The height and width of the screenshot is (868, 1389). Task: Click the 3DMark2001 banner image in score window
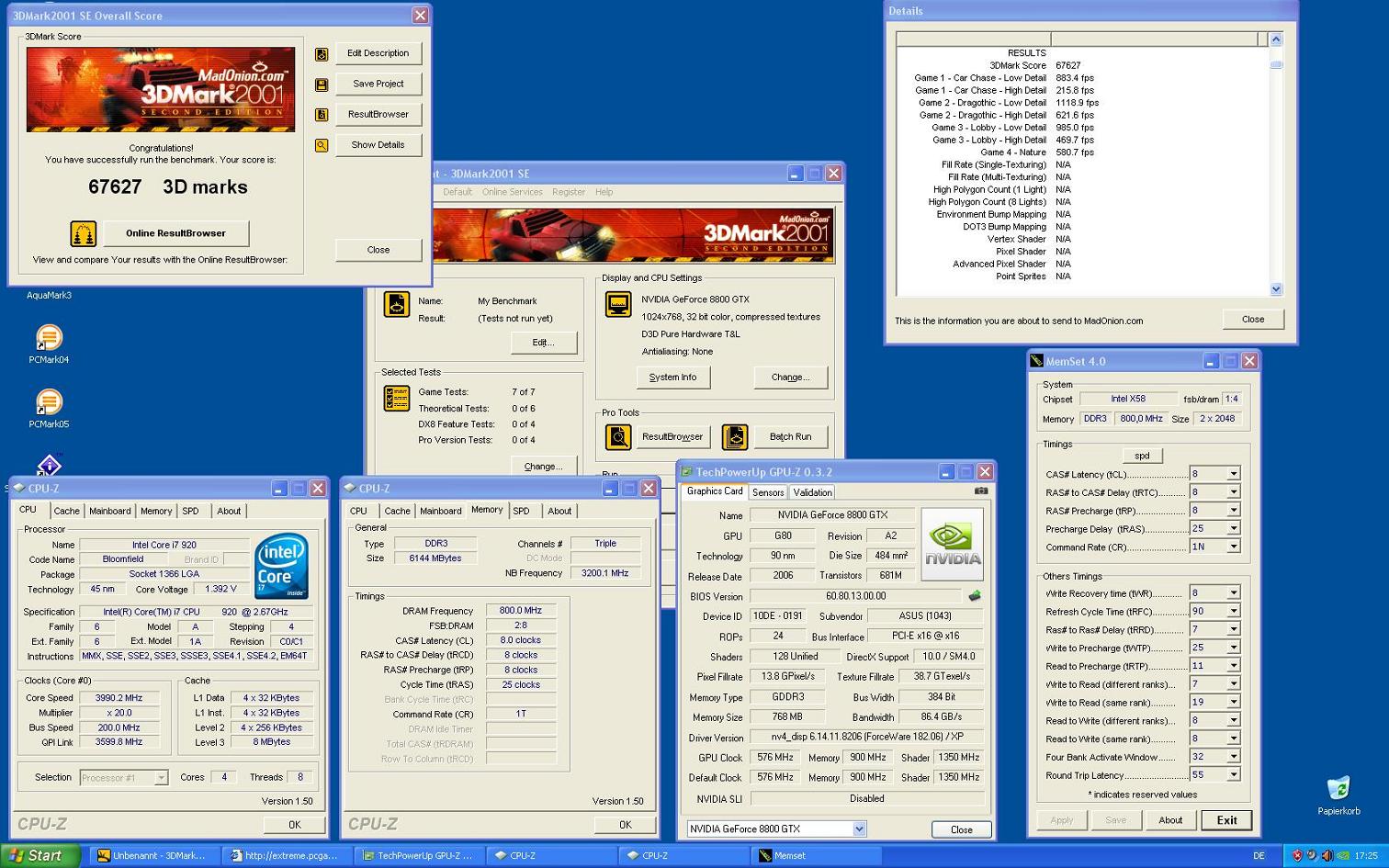[161, 89]
